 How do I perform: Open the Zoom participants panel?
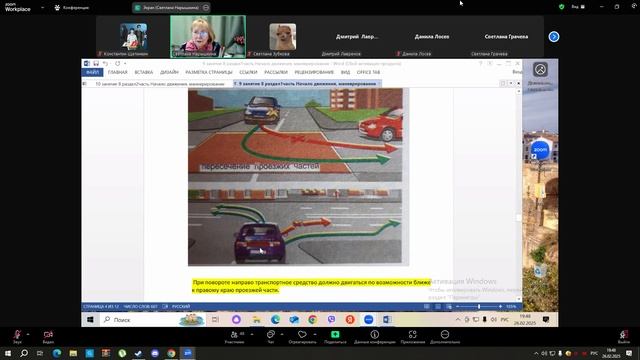click(235, 337)
